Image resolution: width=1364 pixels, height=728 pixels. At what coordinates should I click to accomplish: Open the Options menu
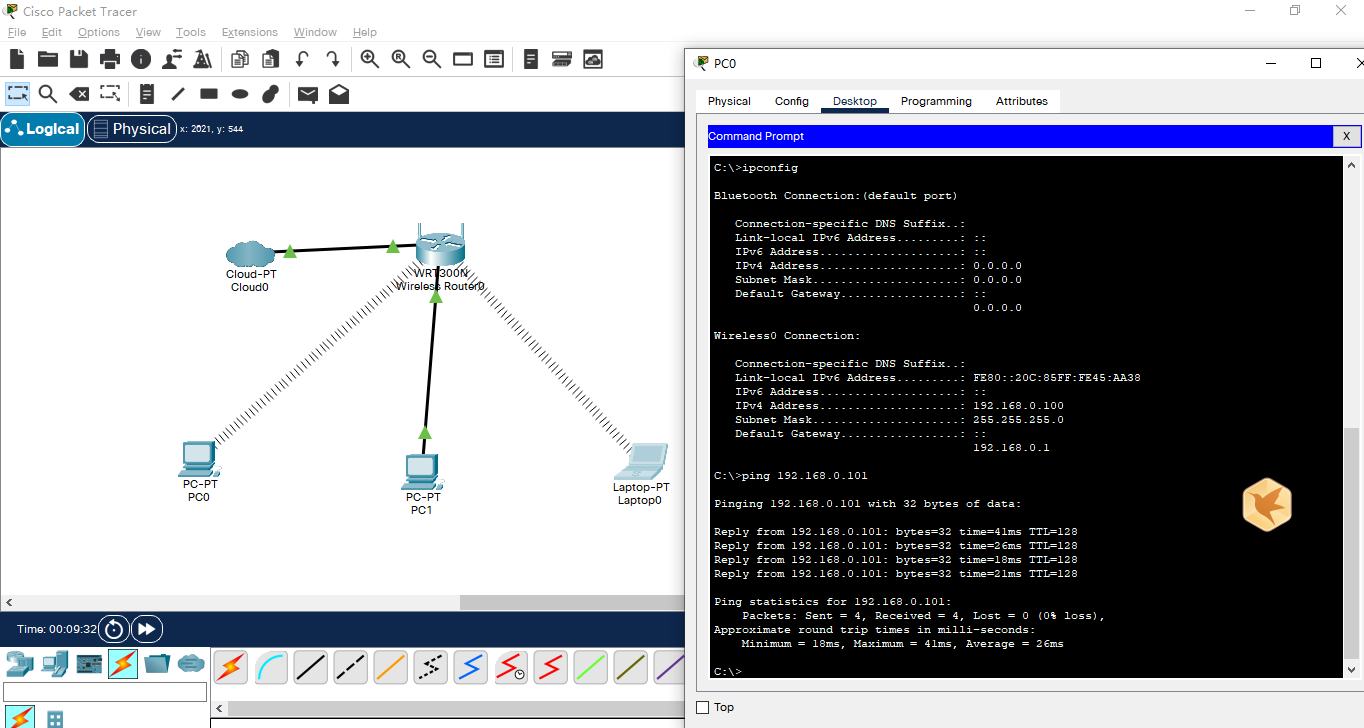(99, 32)
